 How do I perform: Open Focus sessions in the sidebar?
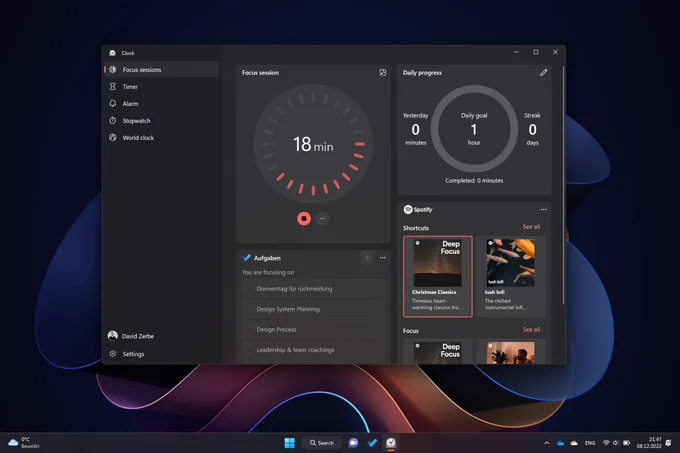click(x=162, y=69)
